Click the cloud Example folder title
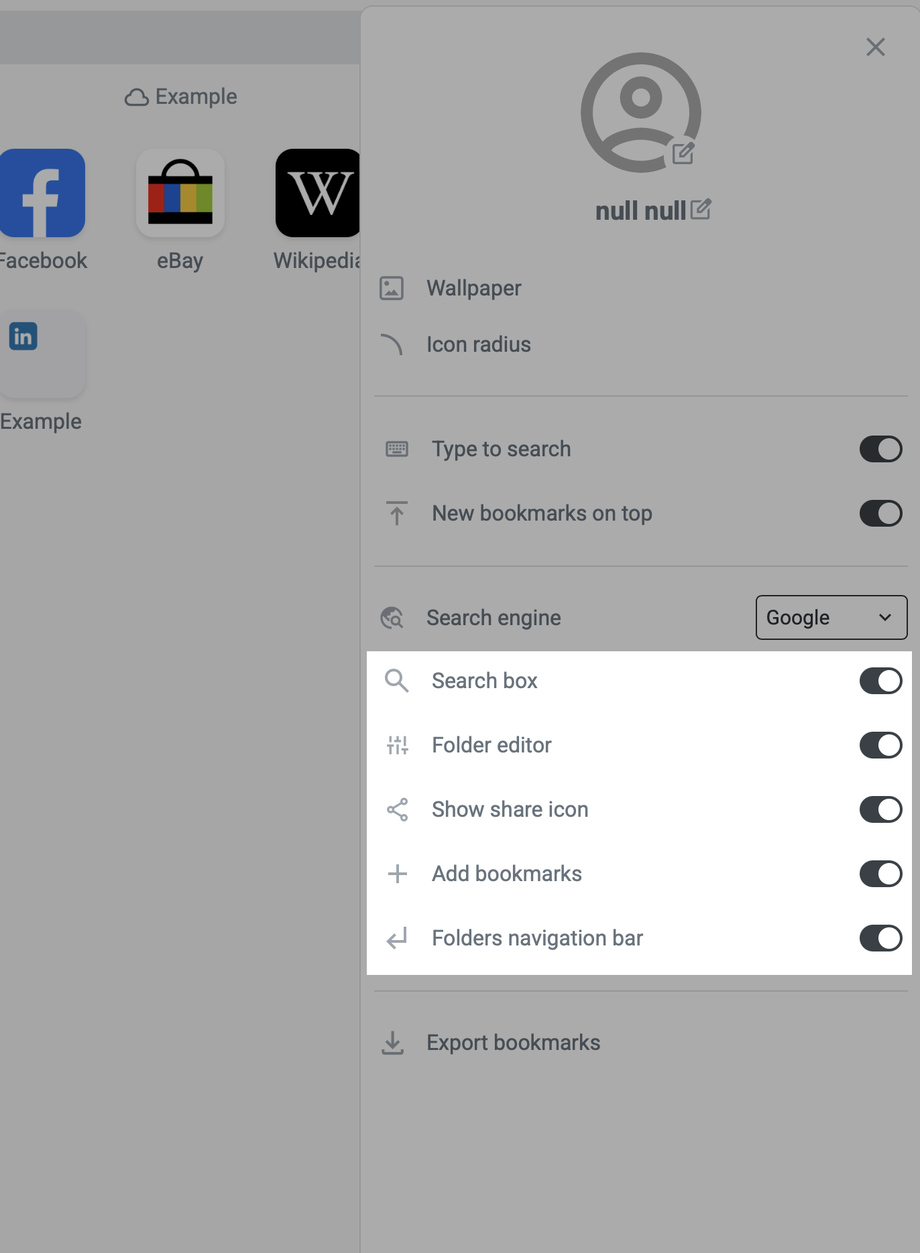 (x=181, y=96)
